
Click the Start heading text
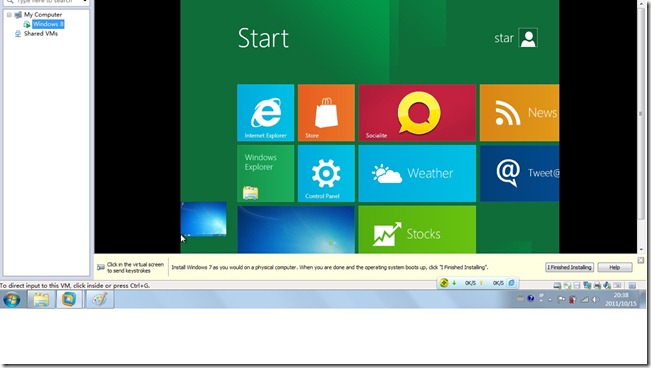coord(263,38)
